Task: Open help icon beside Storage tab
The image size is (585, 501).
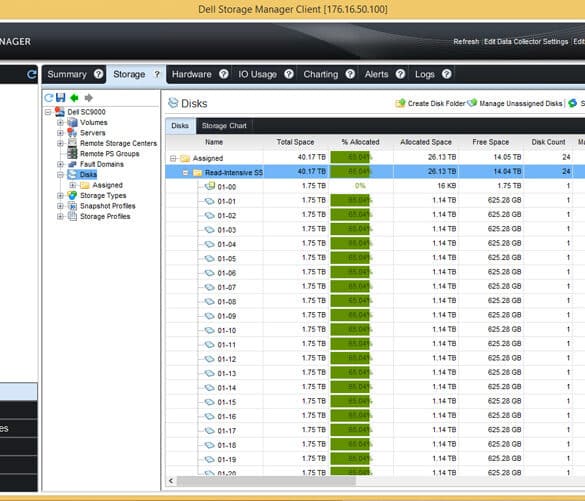Action: point(157,74)
